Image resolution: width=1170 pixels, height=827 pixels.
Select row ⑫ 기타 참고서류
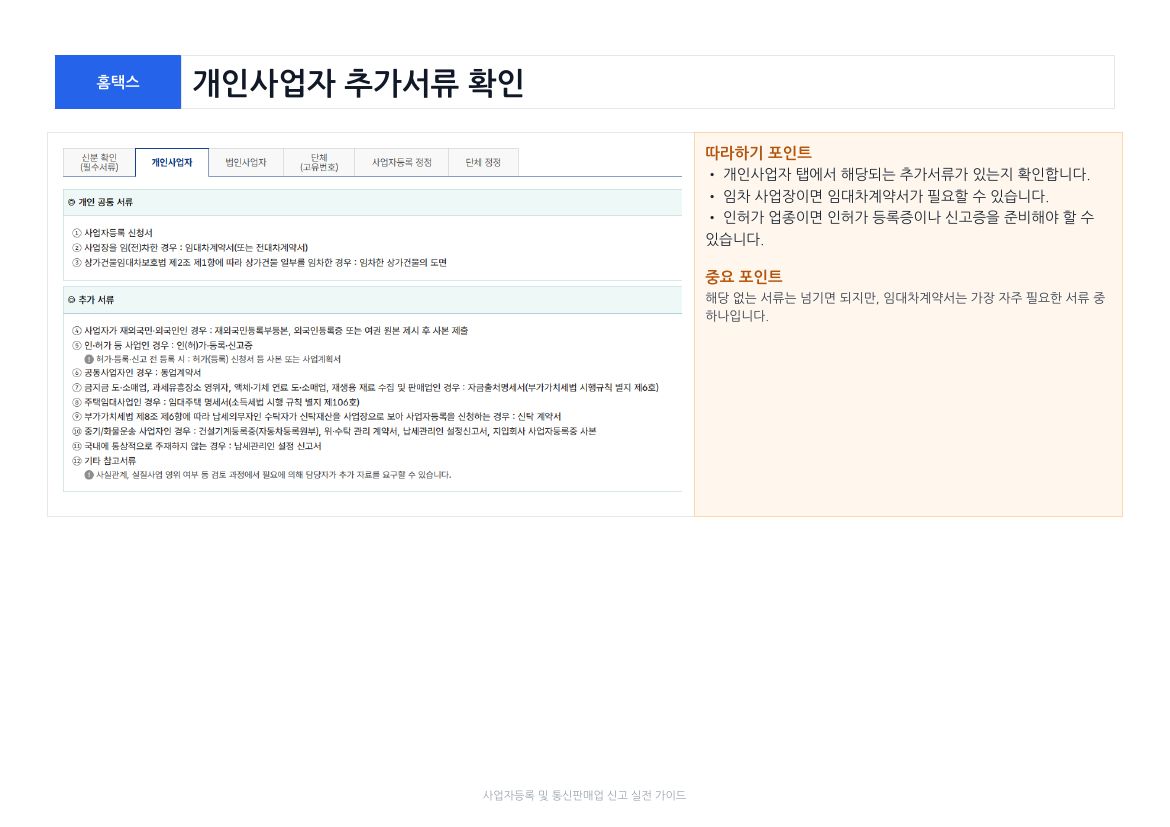click(x=104, y=461)
